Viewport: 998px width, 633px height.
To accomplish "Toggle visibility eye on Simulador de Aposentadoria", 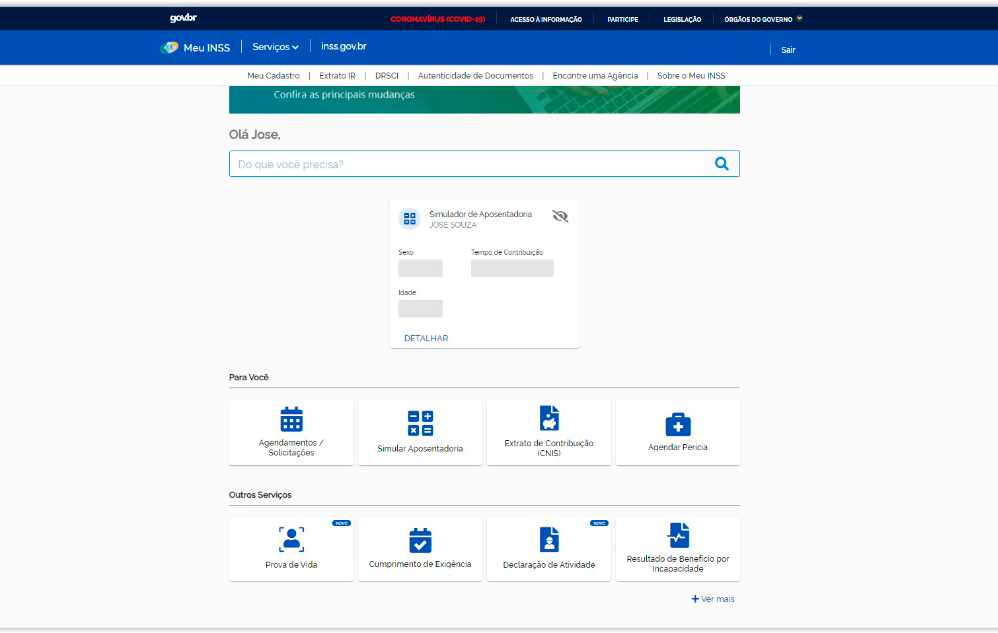I will click(560, 216).
